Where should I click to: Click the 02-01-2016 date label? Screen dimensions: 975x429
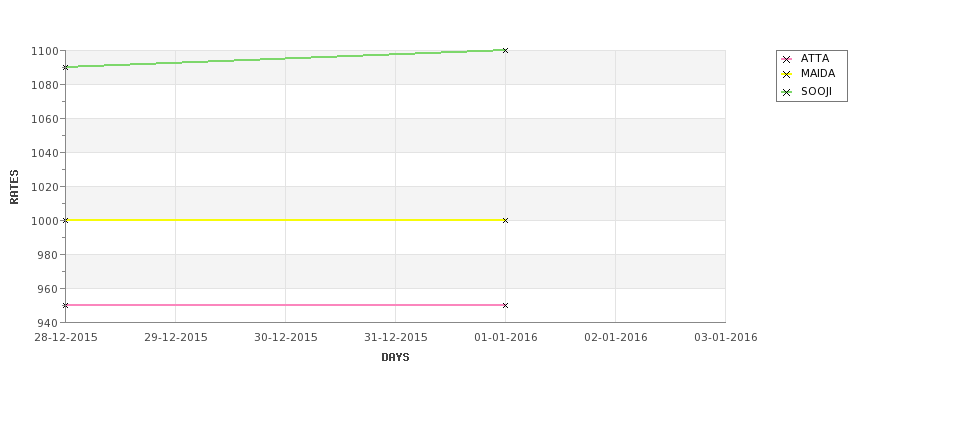pyautogui.click(x=616, y=337)
